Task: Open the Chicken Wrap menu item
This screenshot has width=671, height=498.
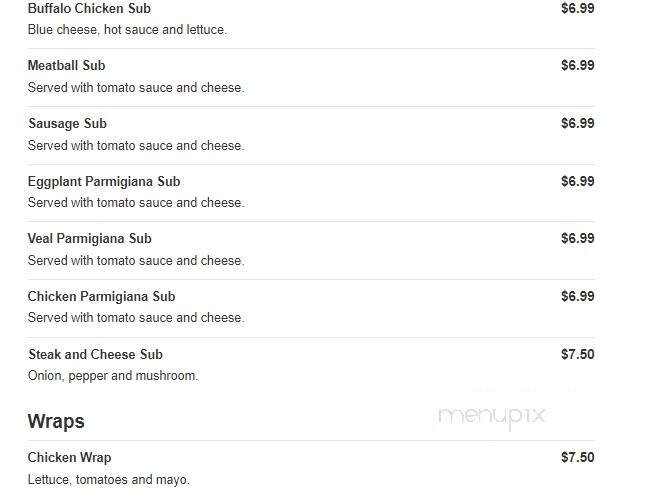Action: (69, 458)
